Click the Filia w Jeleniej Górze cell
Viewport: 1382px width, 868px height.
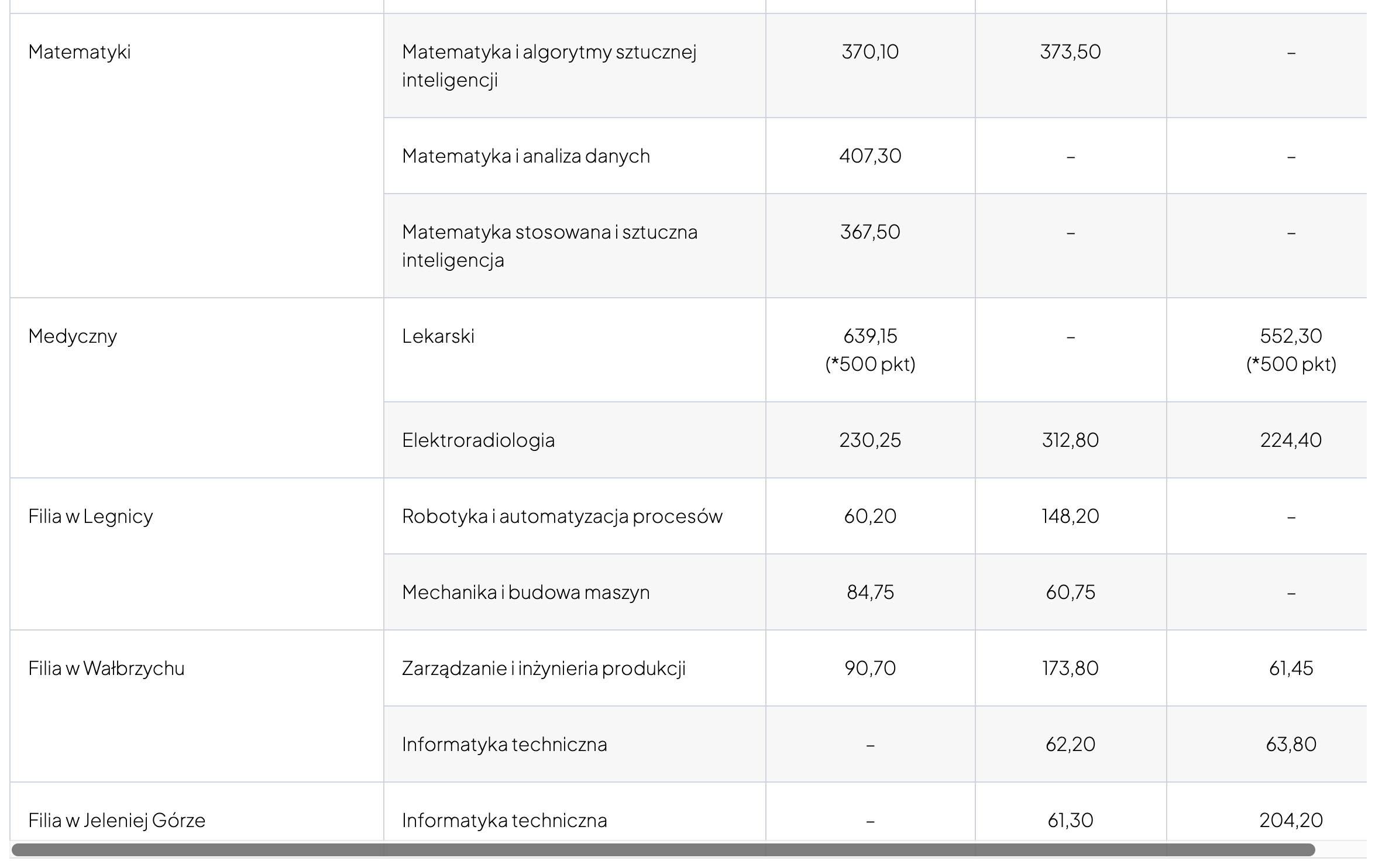click(117, 821)
